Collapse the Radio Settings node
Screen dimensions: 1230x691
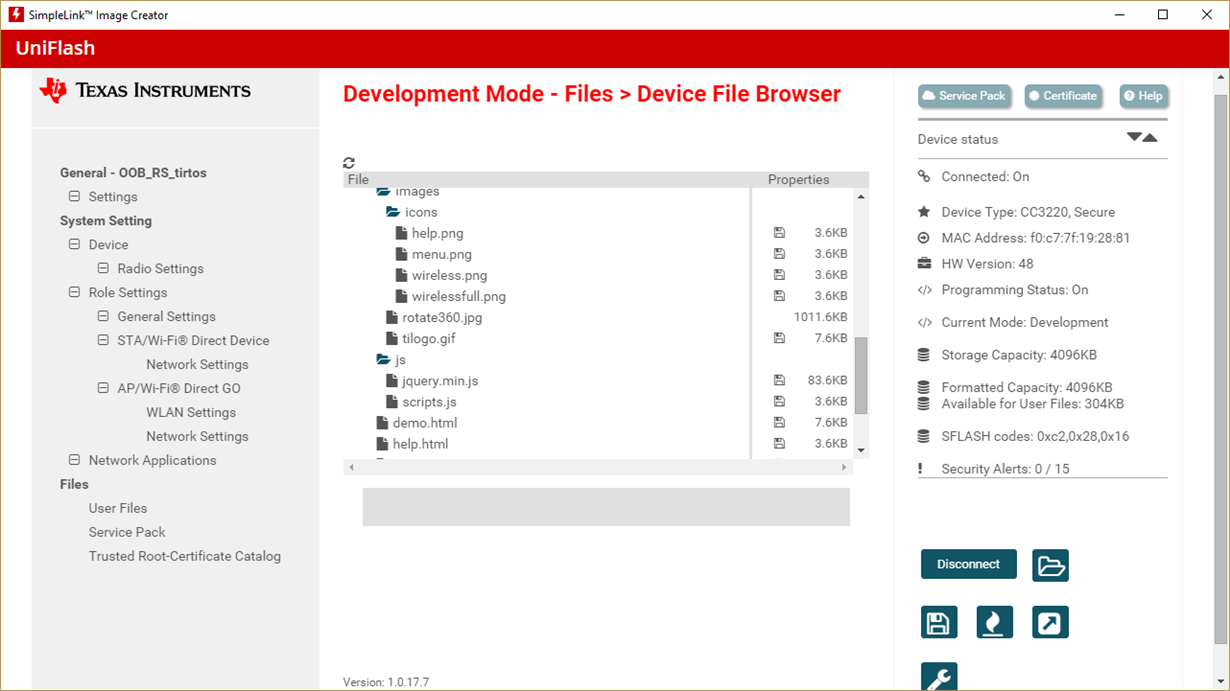pos(103,268)
